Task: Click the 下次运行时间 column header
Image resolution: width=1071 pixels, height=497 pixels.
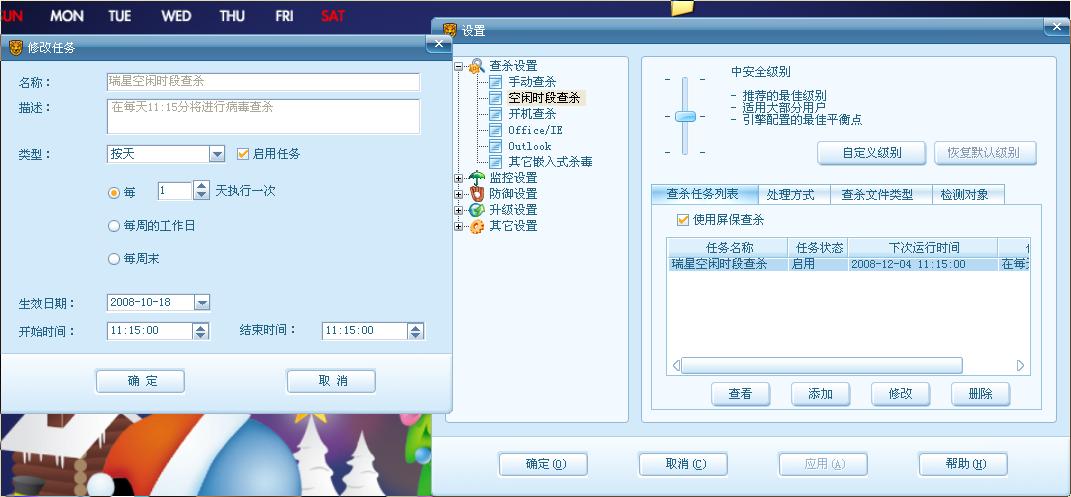Action: 923,247
